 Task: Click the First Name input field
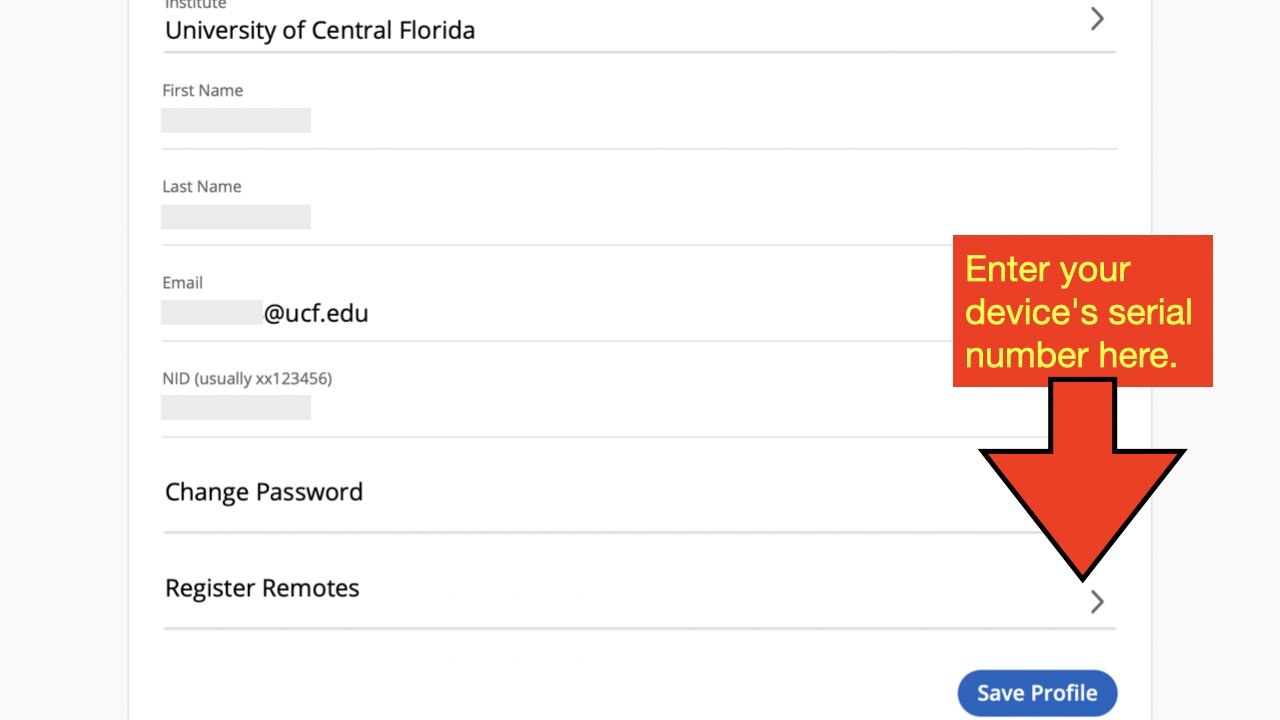236,121
